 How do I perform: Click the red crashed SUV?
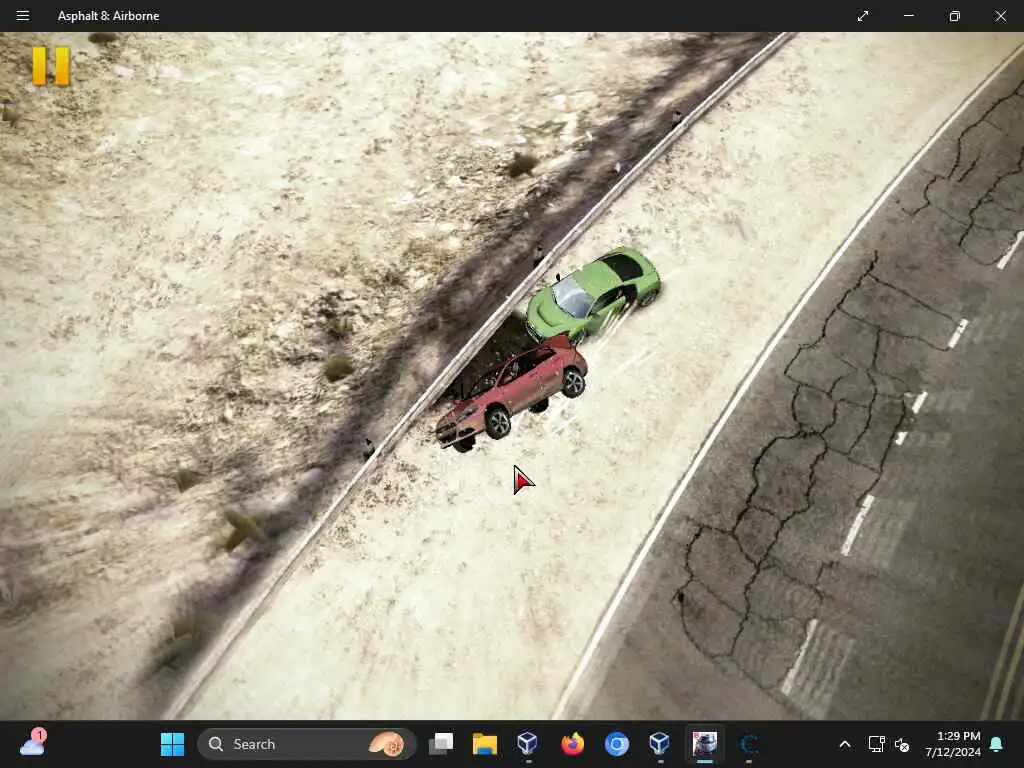pyautogui.click(x=511, y=392)
